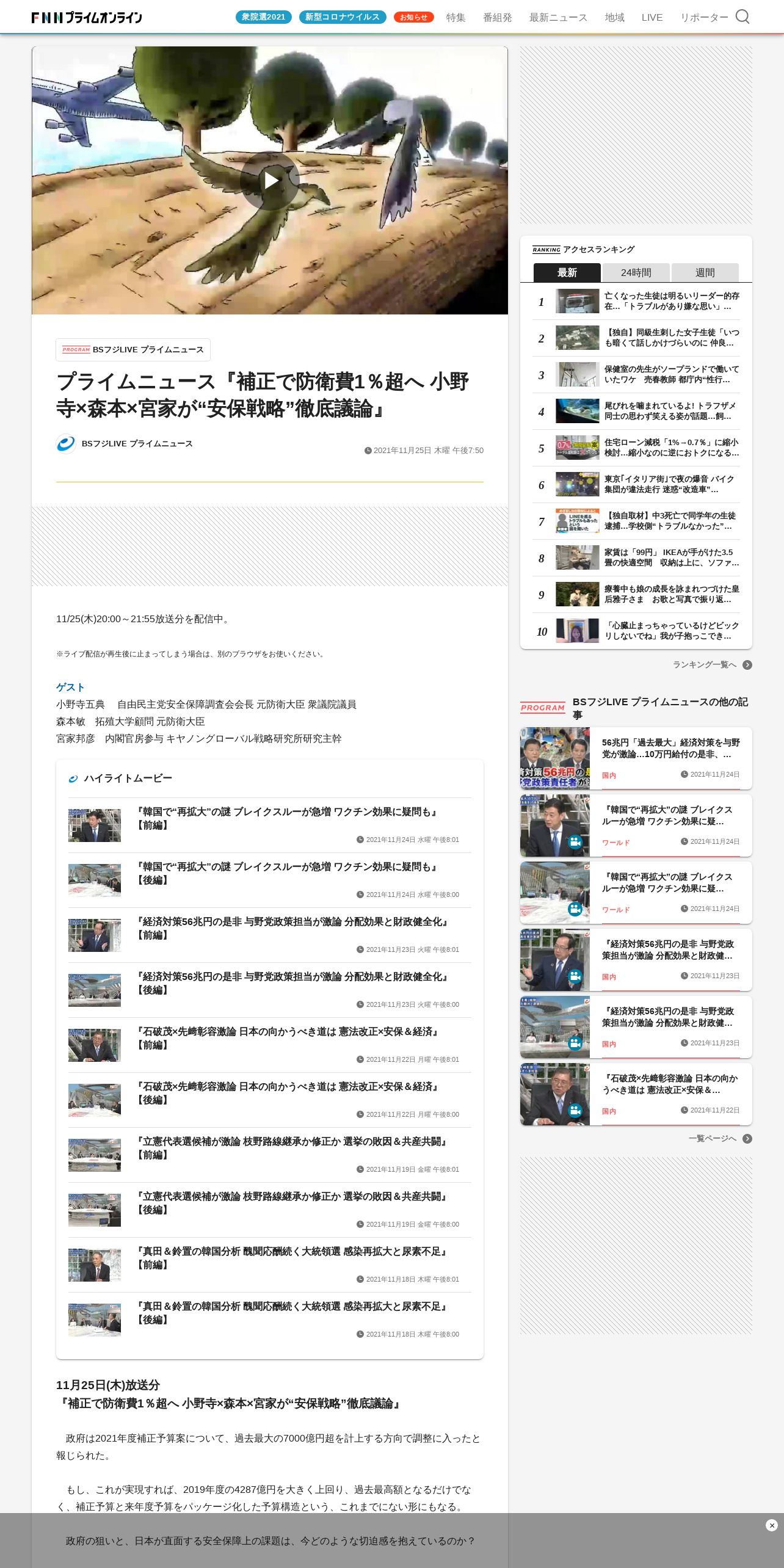Open highlight 立憲代表選候補が激論【後編】 thumbnail

pyautogui.click(x=95, y=1210)
